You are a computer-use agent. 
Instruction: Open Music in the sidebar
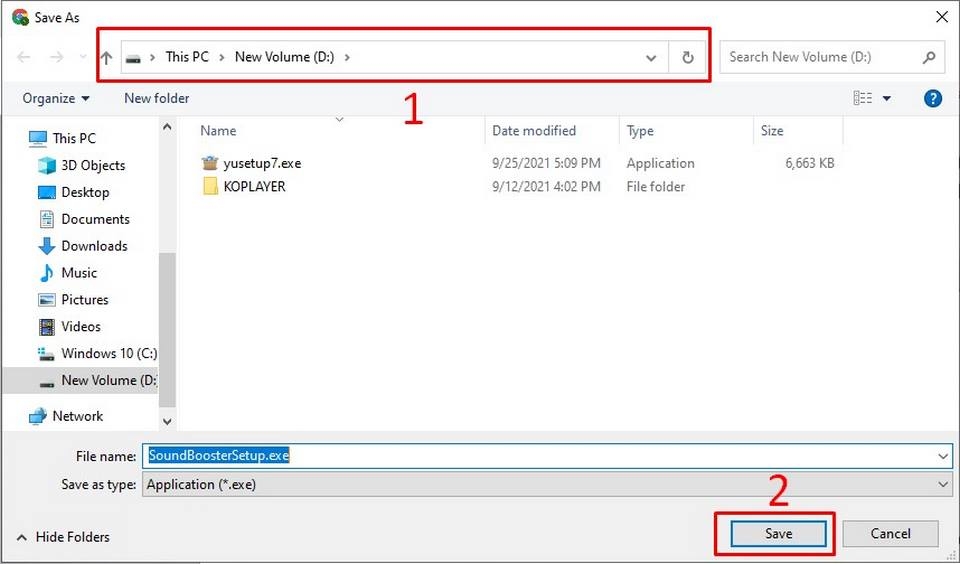[x=79, y=273]
